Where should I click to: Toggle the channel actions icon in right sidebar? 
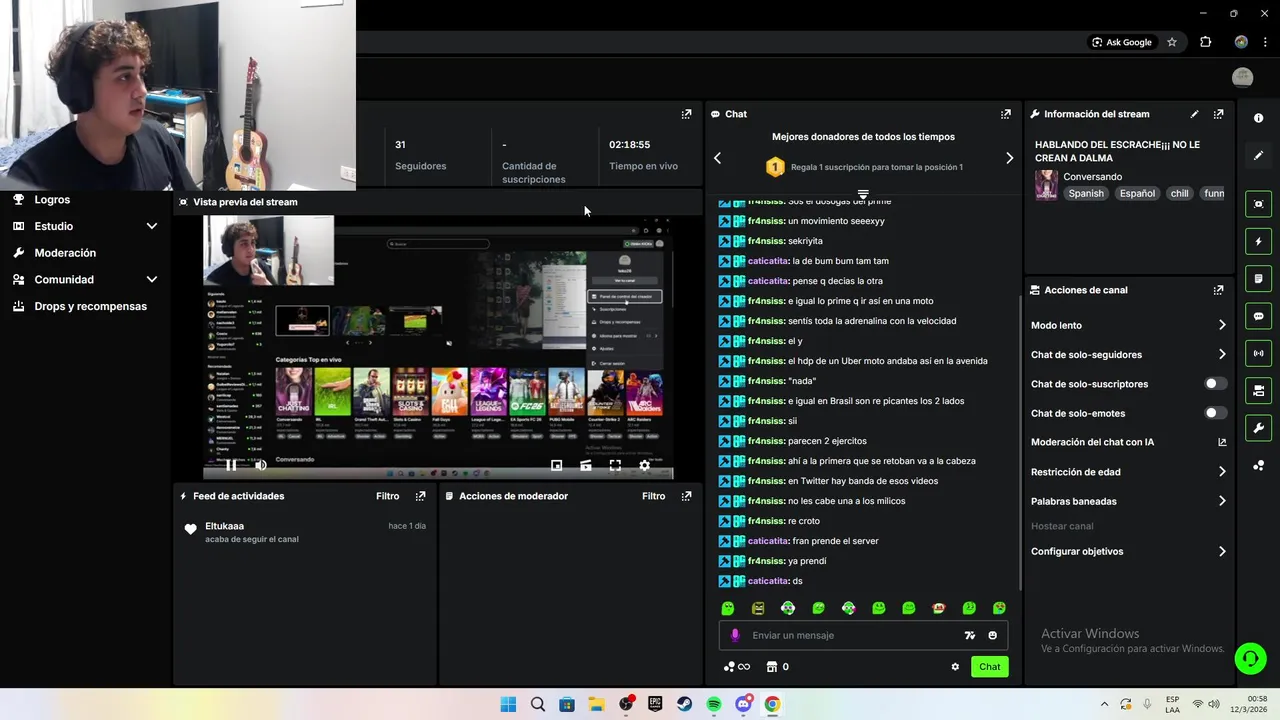pyautogui.click(x=1258, y=390)
